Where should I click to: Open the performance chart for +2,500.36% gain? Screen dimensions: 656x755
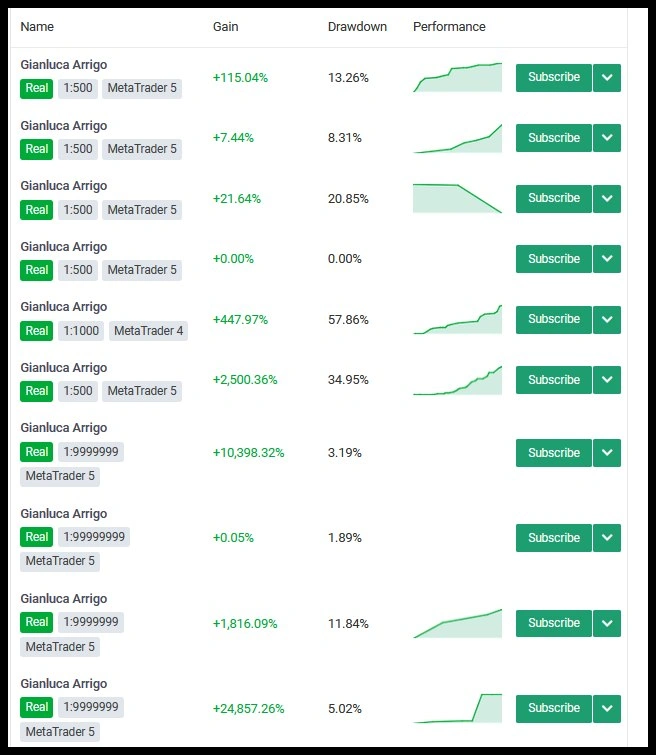(x=458, y=381)
